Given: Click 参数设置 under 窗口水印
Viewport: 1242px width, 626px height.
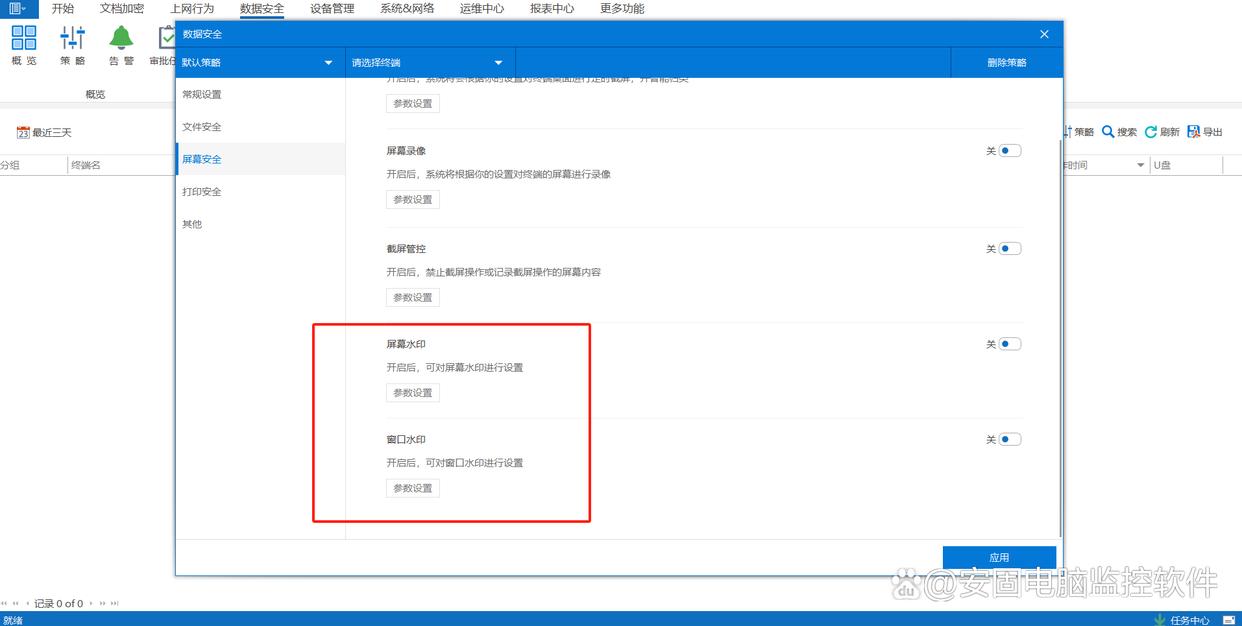Looking at the screenshot, I should coord(413,488).
